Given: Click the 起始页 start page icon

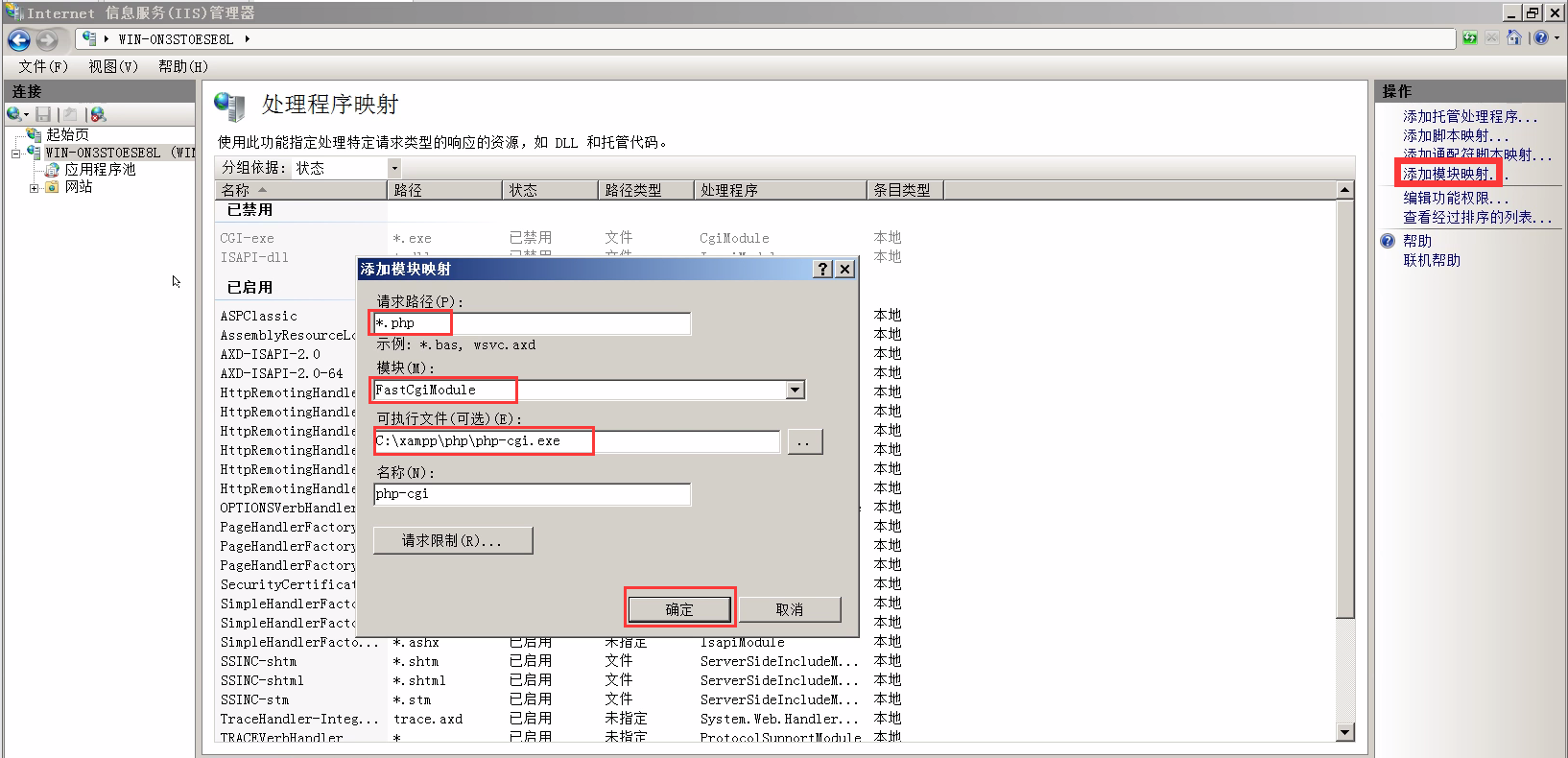Looking at the screenshot, I should (x=35, y=134).
